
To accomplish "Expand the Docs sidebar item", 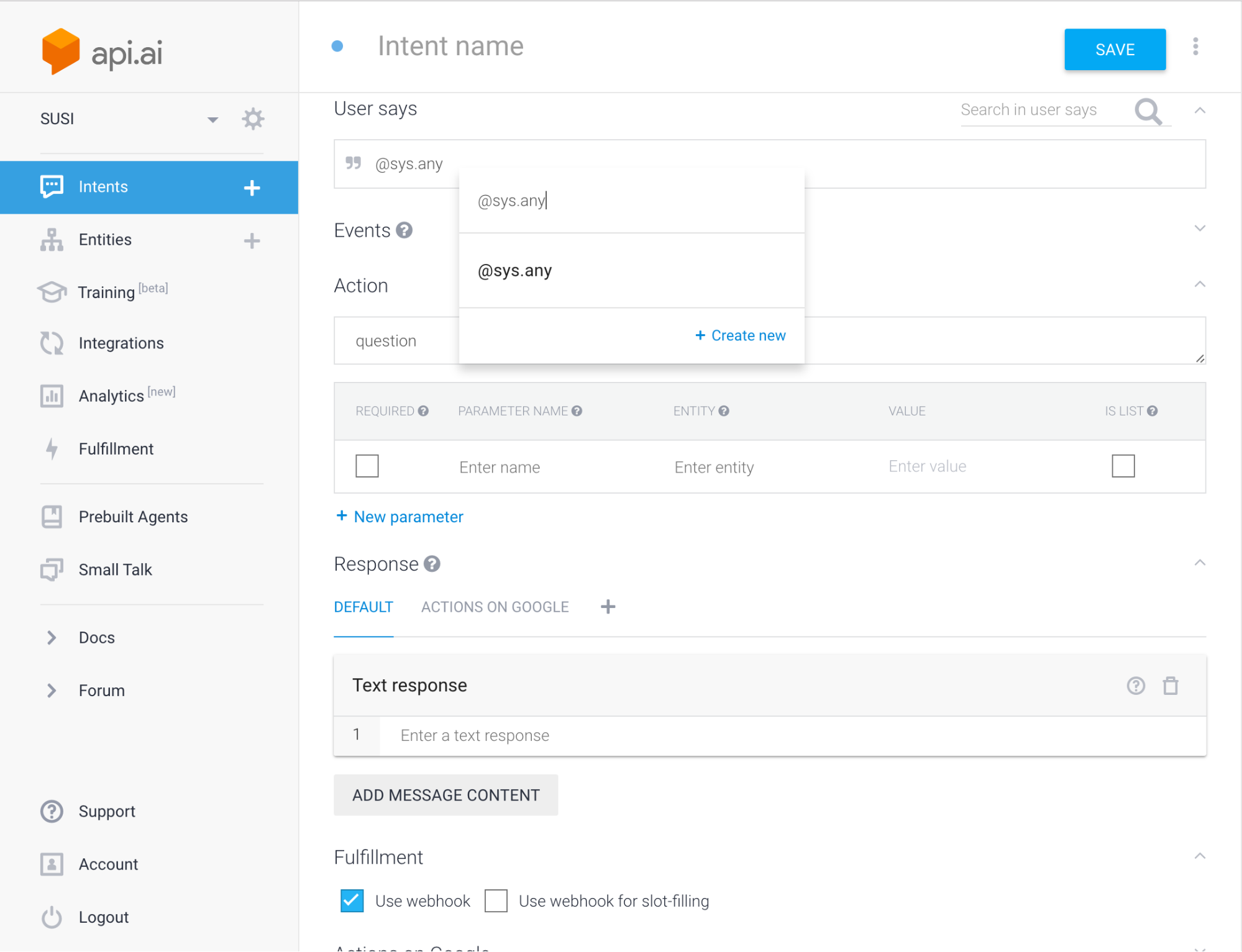I will pos(96,638).
